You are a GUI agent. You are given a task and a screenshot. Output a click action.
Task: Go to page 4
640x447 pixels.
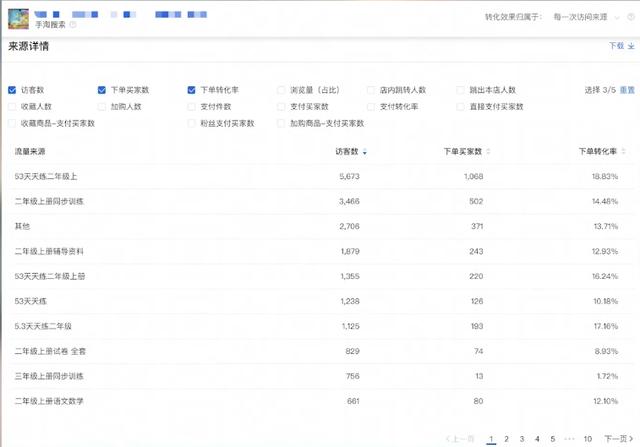(537, 439)
